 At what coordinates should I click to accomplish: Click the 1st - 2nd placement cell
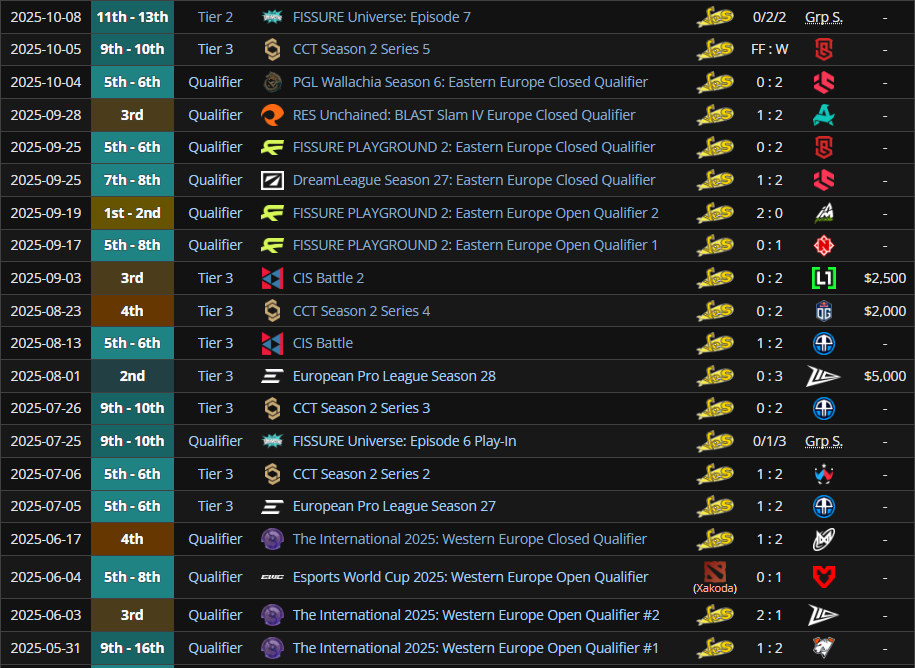[x=132, y=213]
